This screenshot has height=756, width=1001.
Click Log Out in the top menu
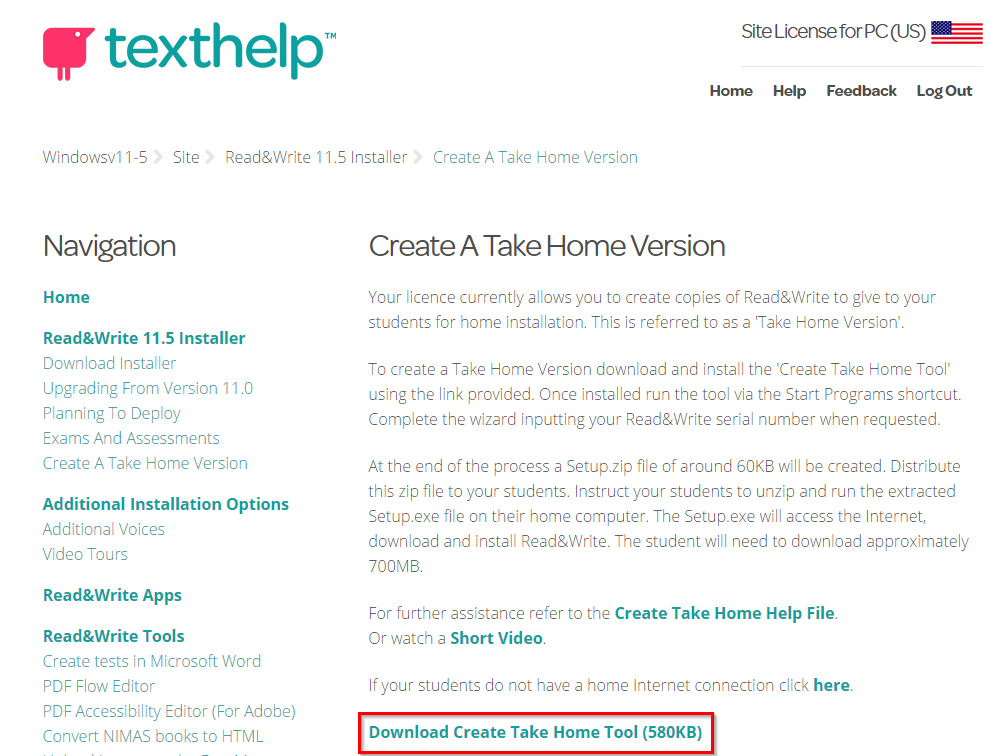pos(944,91)
